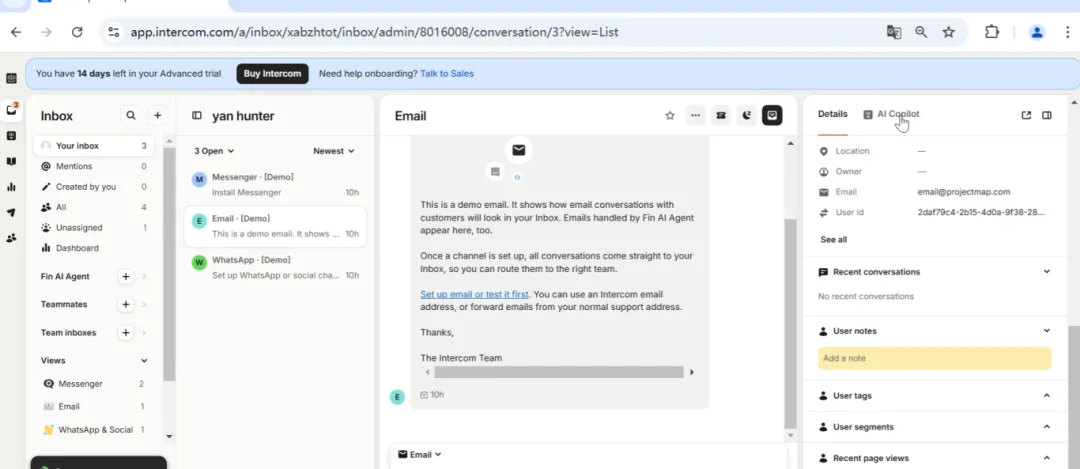This screenshot has height=469, width=1080.
Task: Click the snooze moon icon
Action: (746, 116)
